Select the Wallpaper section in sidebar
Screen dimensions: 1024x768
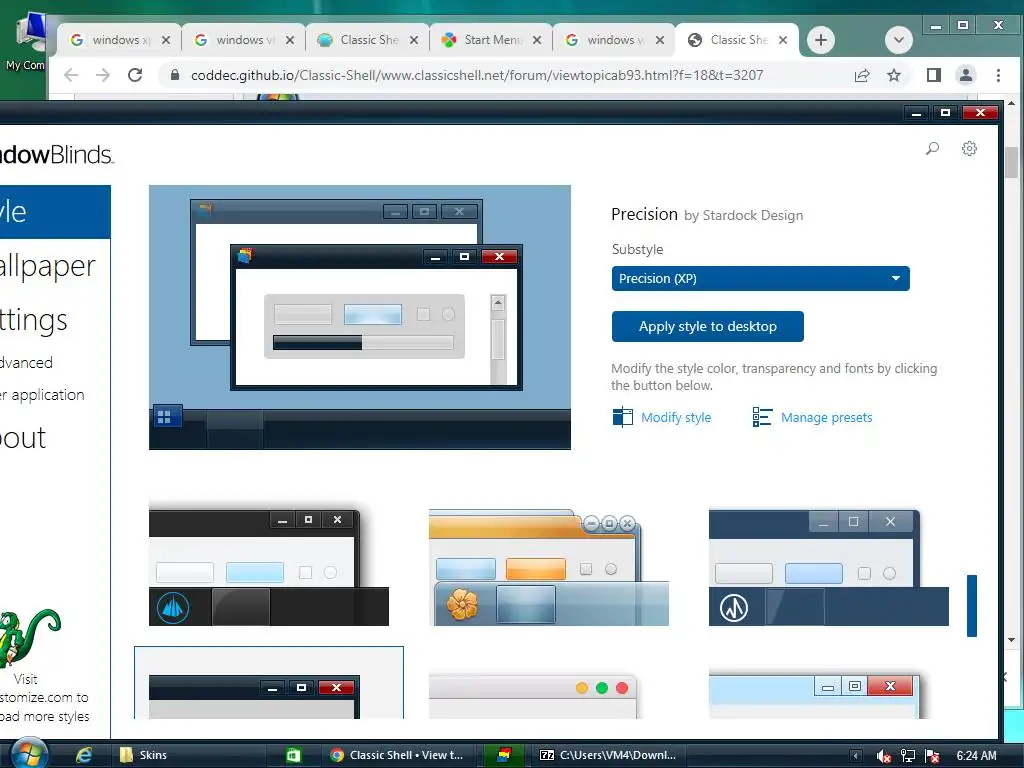[x=47, y=265]
